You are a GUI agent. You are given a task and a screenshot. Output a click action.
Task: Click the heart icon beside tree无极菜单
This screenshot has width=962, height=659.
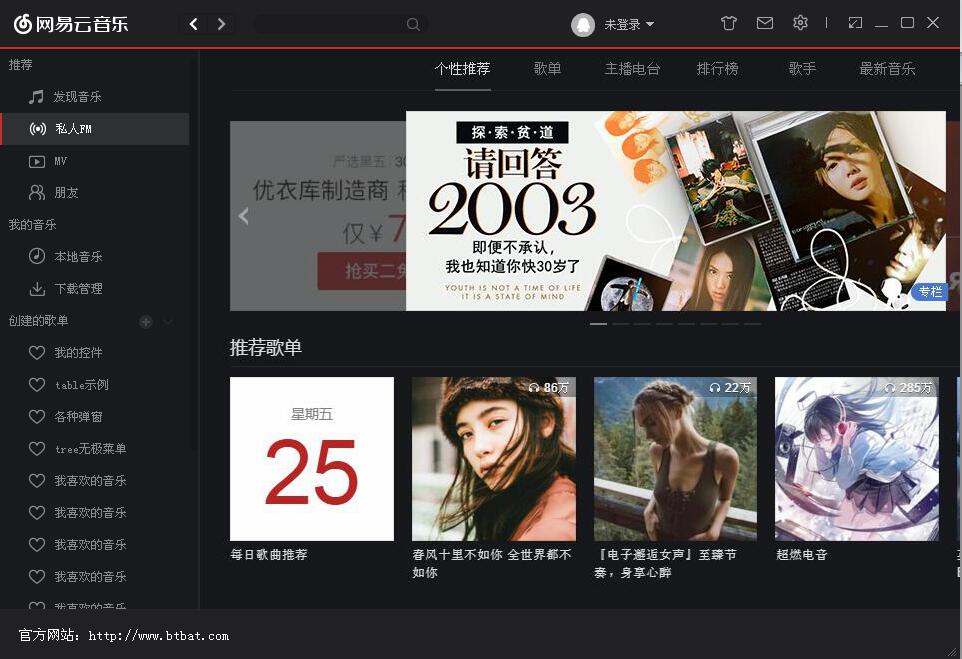coord(37,449)
